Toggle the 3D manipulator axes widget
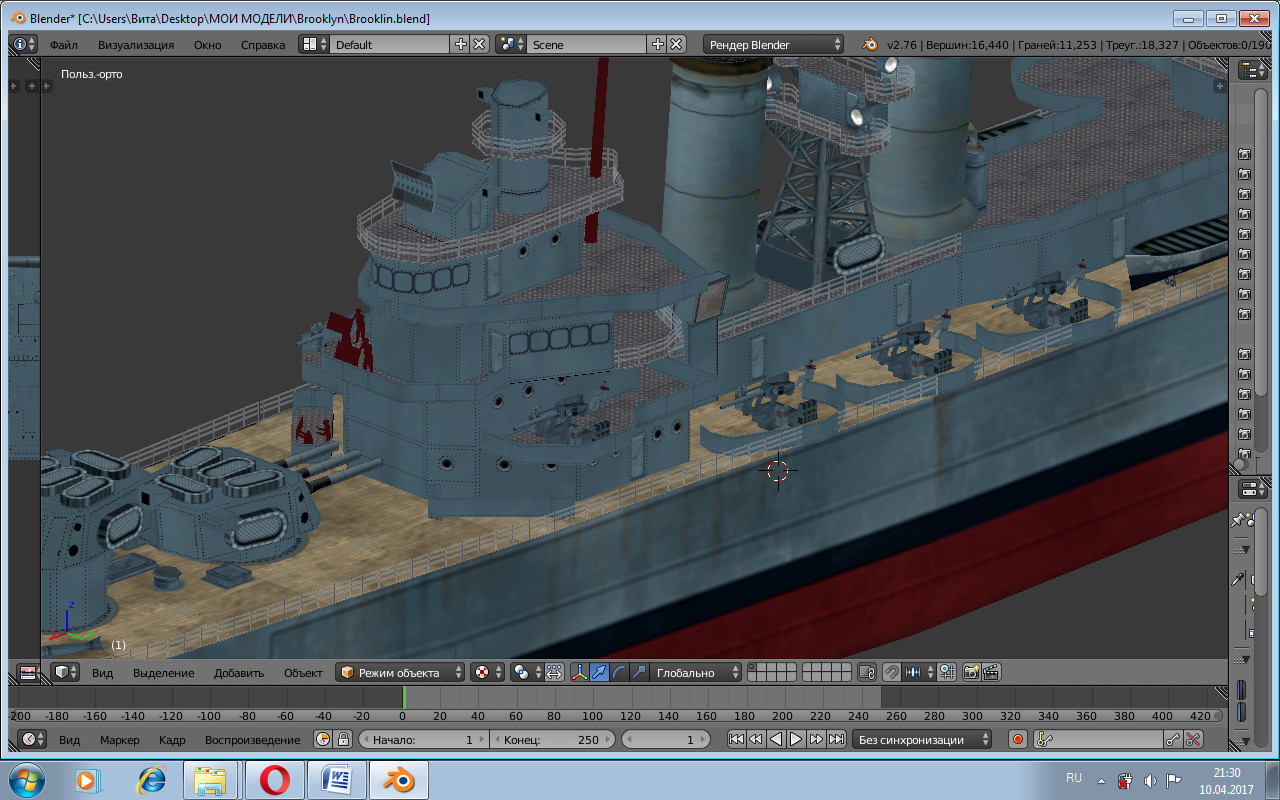Screen dimensions: 1280x800 click(579, 673)
